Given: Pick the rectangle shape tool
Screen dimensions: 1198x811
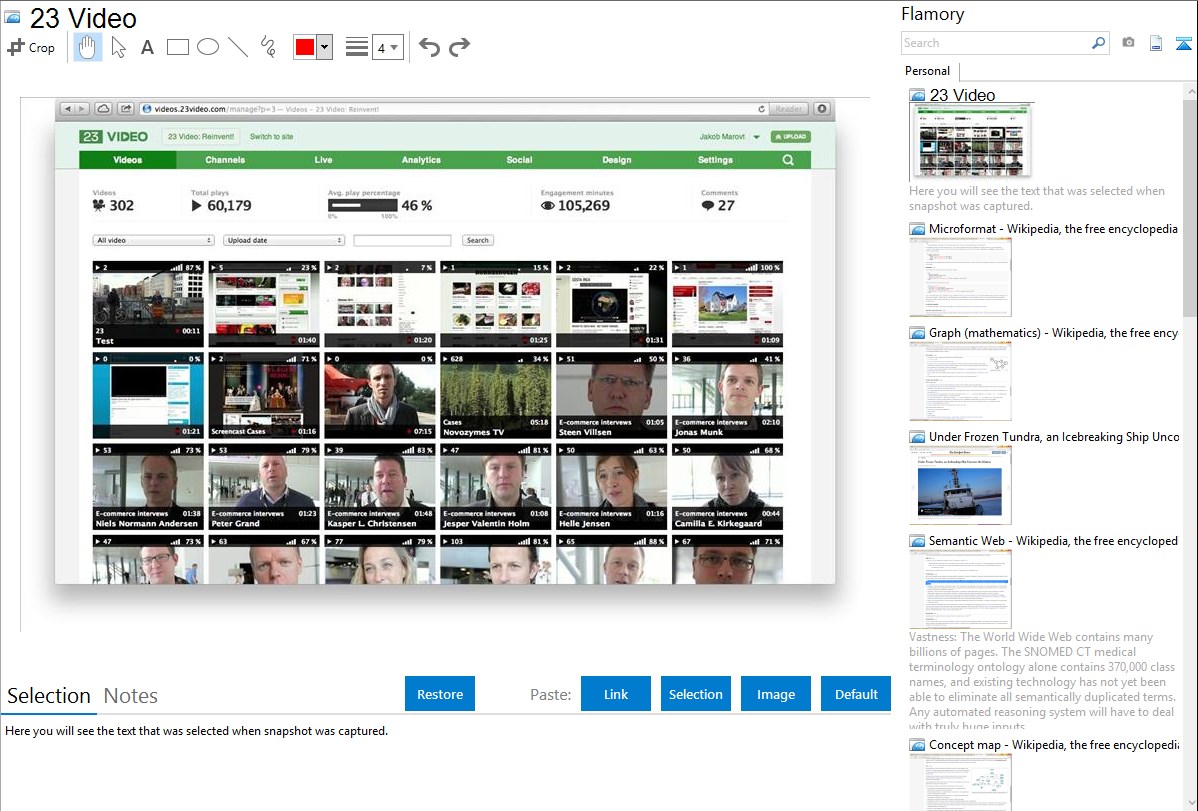Looking at the screenshot, I should [x=177, y=47].
